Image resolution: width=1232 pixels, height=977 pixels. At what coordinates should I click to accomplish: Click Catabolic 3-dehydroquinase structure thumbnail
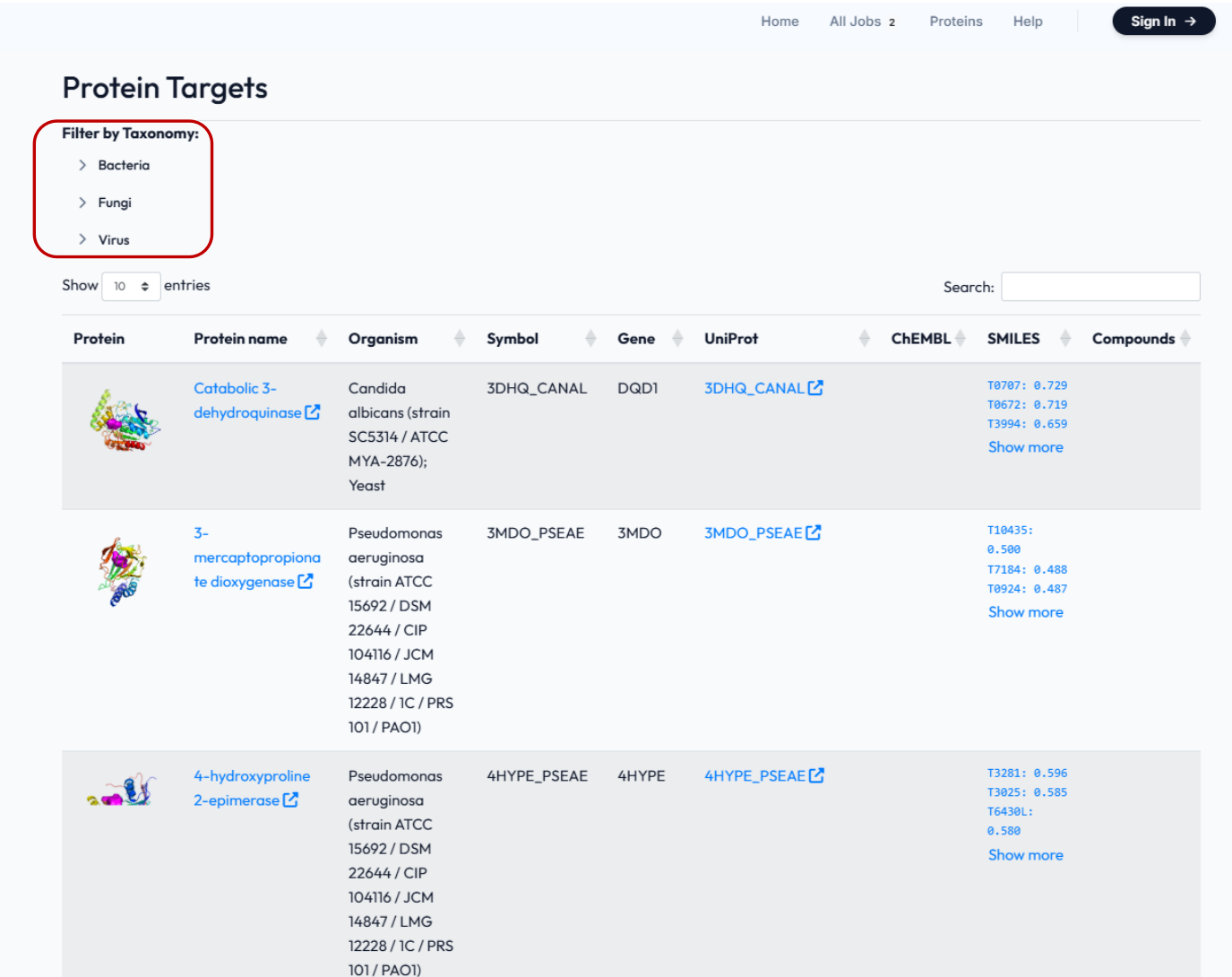click(x=125, y=420)
